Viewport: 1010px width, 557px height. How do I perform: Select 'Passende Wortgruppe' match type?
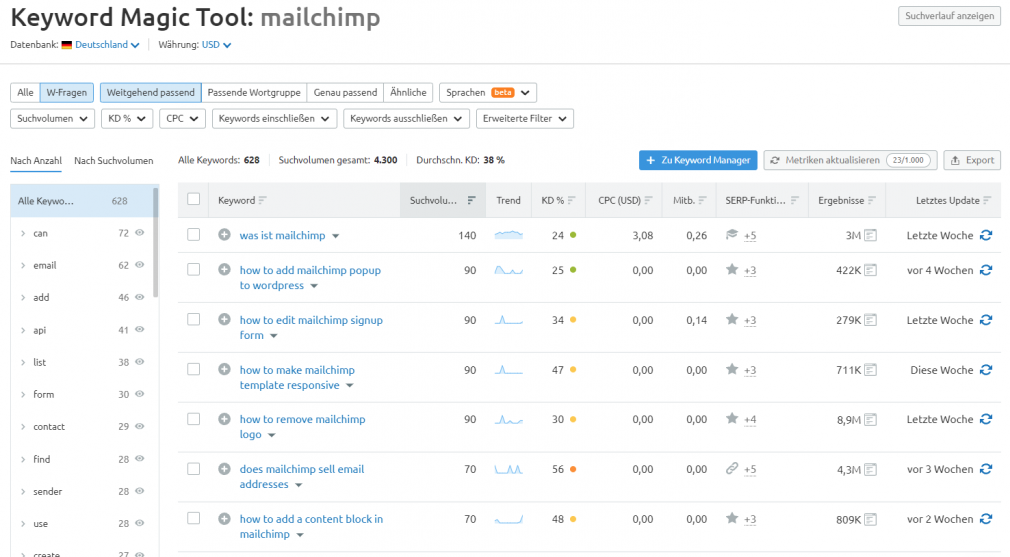(x=254, y=93)
